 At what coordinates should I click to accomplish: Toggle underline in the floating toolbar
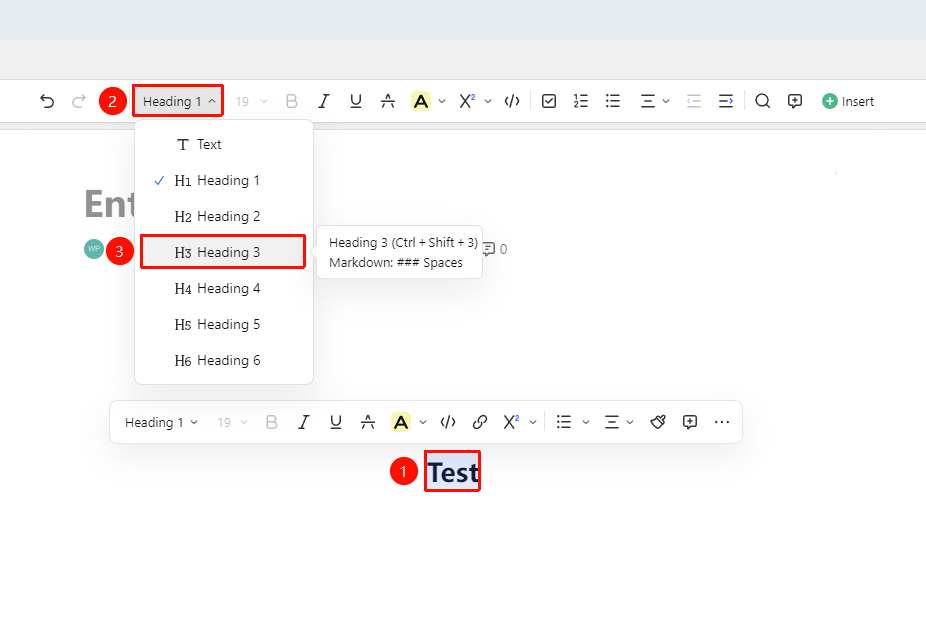click(x=335, y=422)
